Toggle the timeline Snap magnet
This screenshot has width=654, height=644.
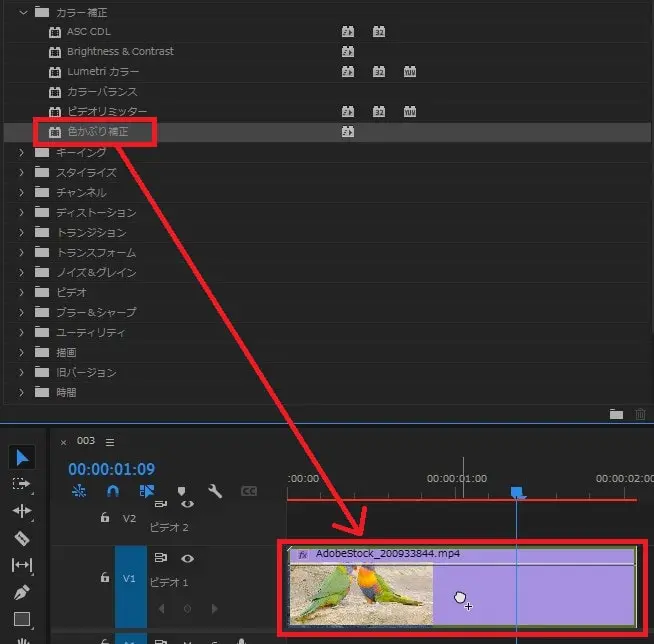(x=113, y=491)
